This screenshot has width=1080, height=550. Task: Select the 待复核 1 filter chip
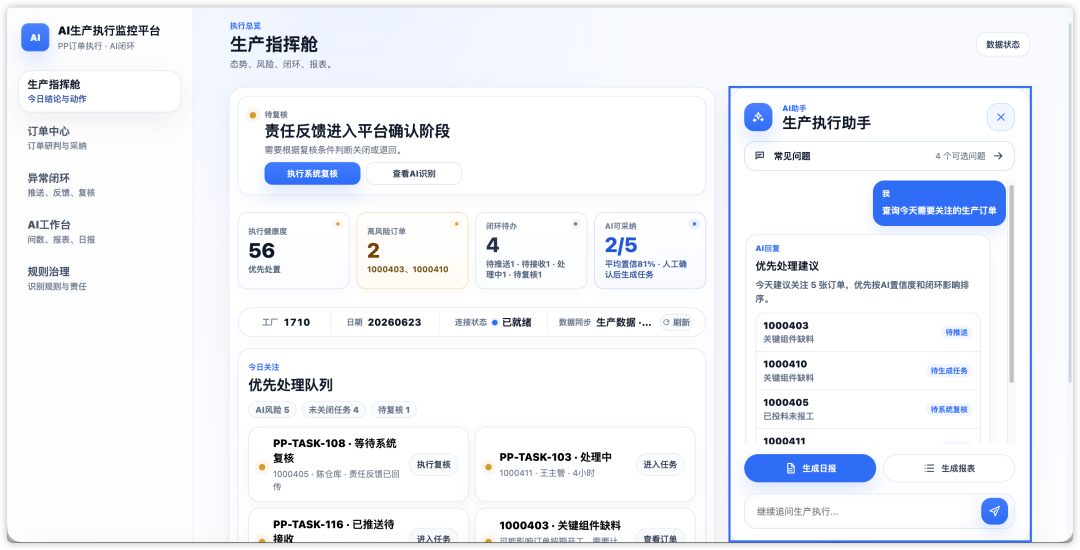click(x=394, y=410)
